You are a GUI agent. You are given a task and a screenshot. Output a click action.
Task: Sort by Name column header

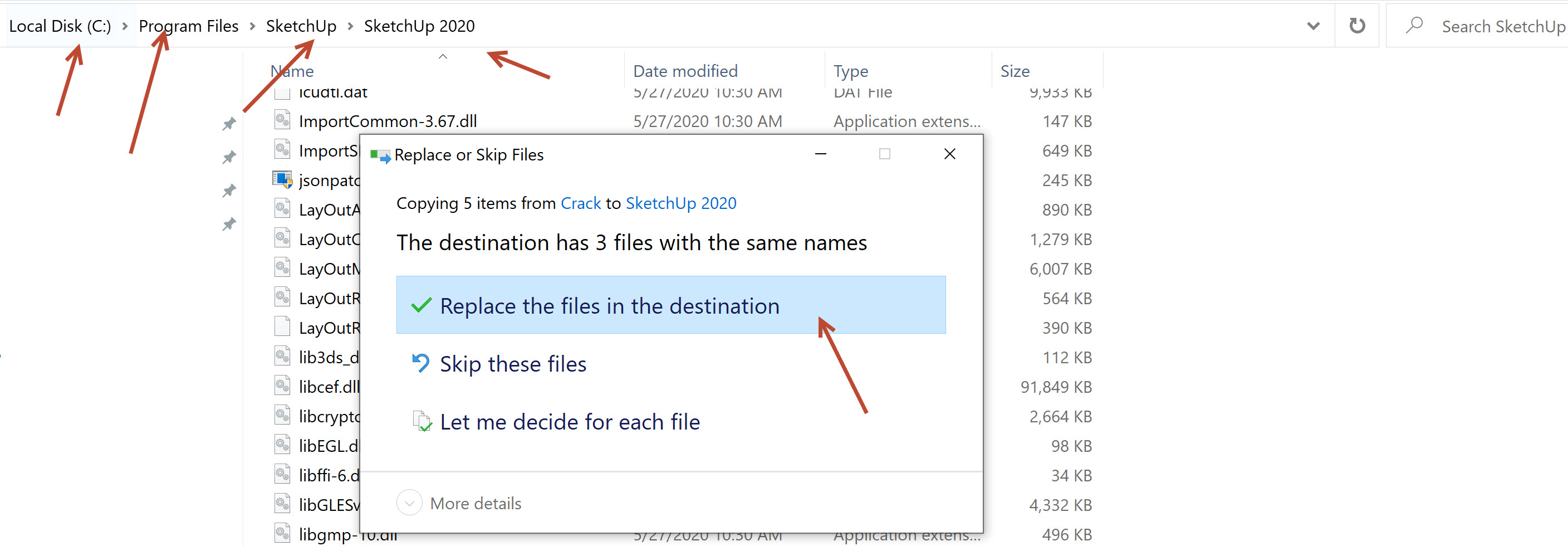point(292,71)
